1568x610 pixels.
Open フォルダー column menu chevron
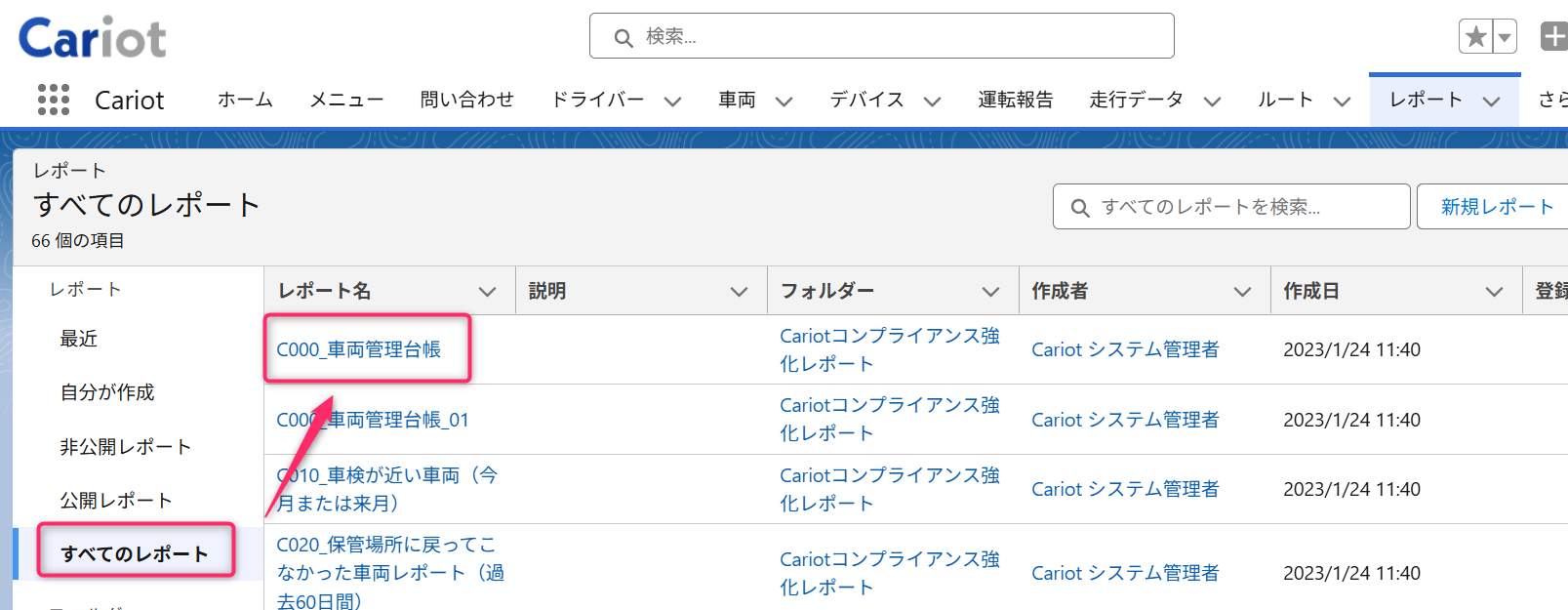(x=990, y=291)
